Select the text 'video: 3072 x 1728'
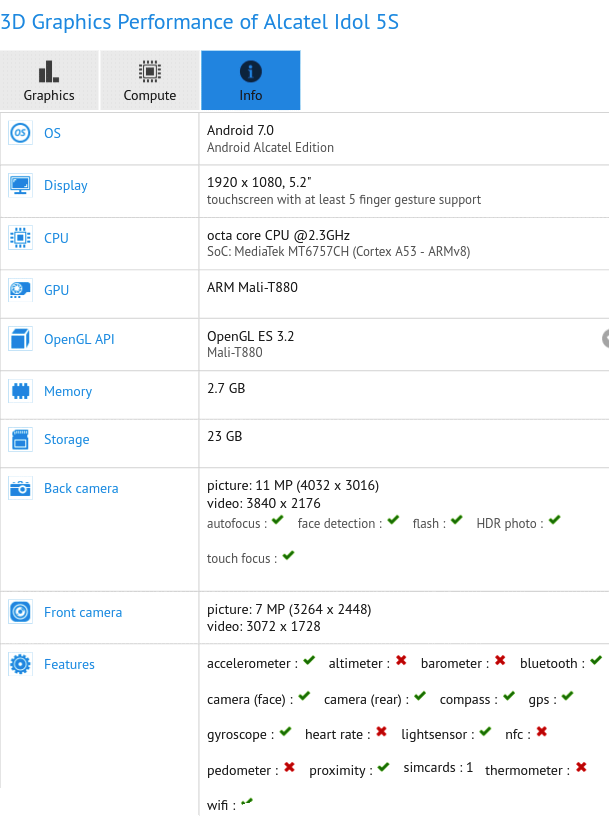Viewport: 609px width, 819px height. 264,626
